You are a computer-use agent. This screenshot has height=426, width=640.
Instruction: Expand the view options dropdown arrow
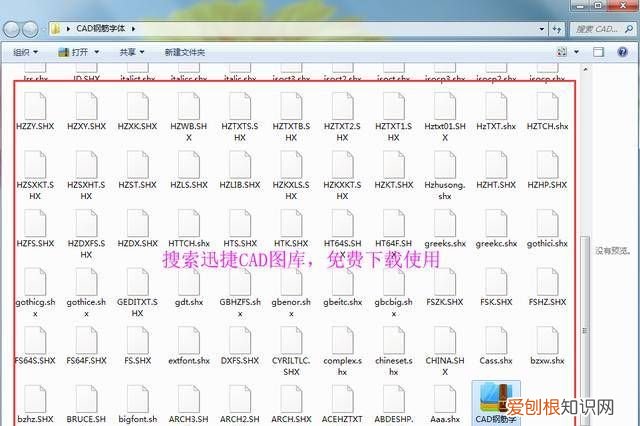pyautogui.click(x=576, y=52)
